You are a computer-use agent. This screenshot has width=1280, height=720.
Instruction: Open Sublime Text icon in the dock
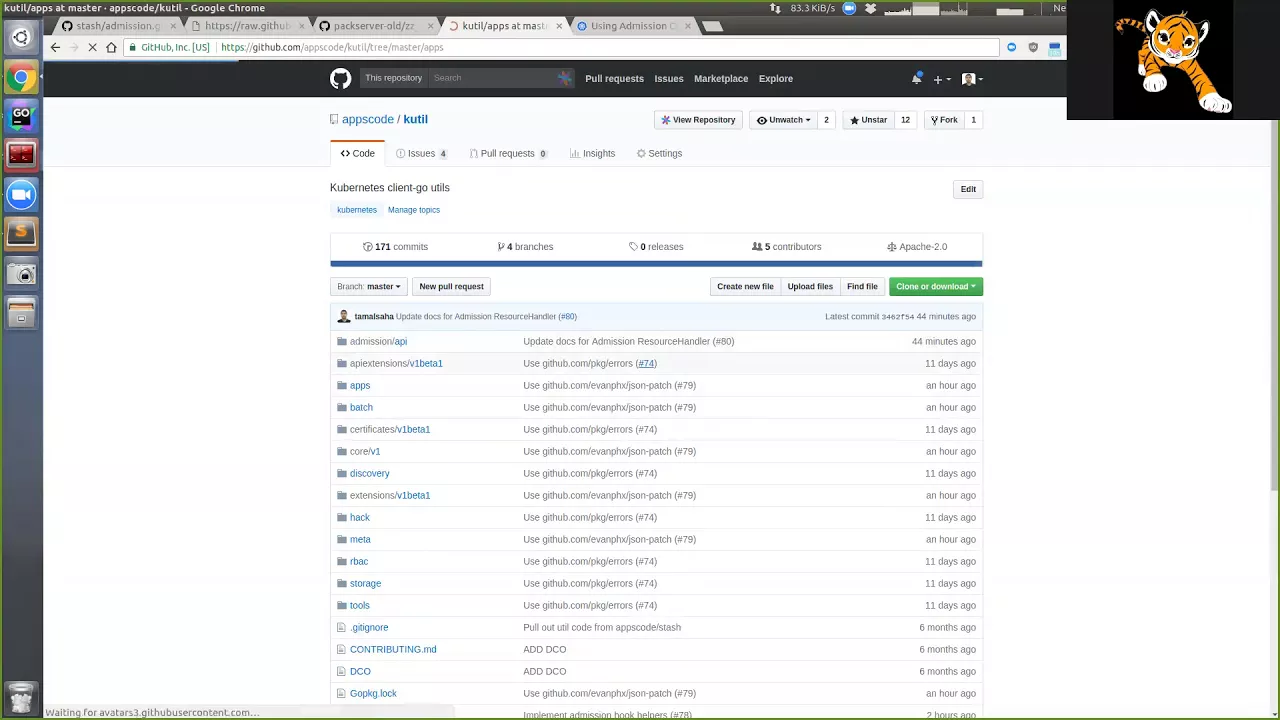pos(21,233)
